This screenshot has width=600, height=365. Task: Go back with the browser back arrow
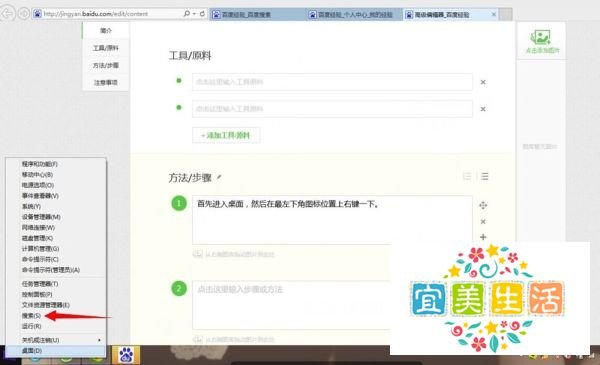click(x=7, y=14)
